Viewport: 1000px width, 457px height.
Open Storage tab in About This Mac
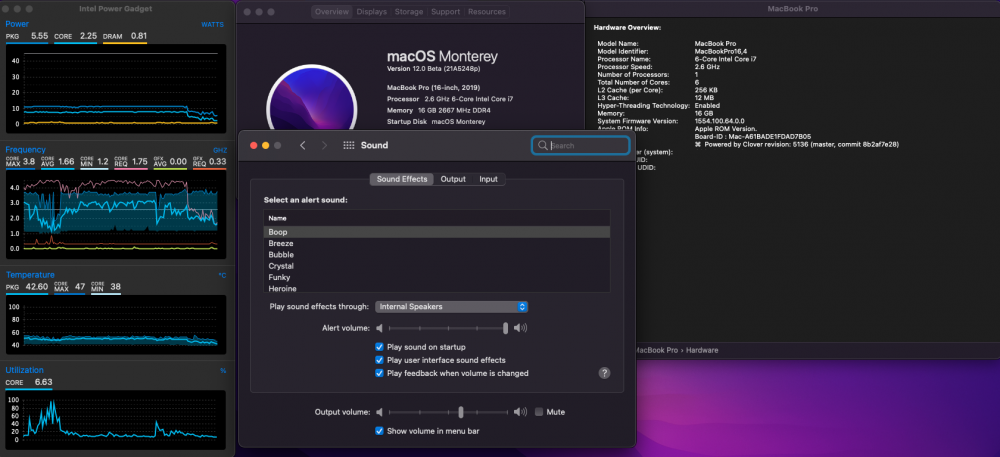[409, 12]
